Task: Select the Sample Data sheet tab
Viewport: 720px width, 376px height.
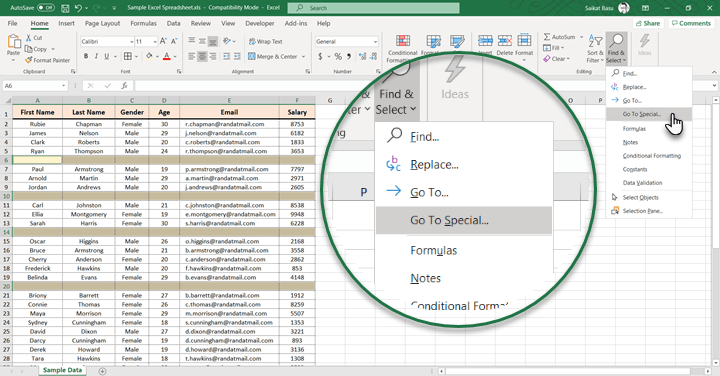Action: 62,370
